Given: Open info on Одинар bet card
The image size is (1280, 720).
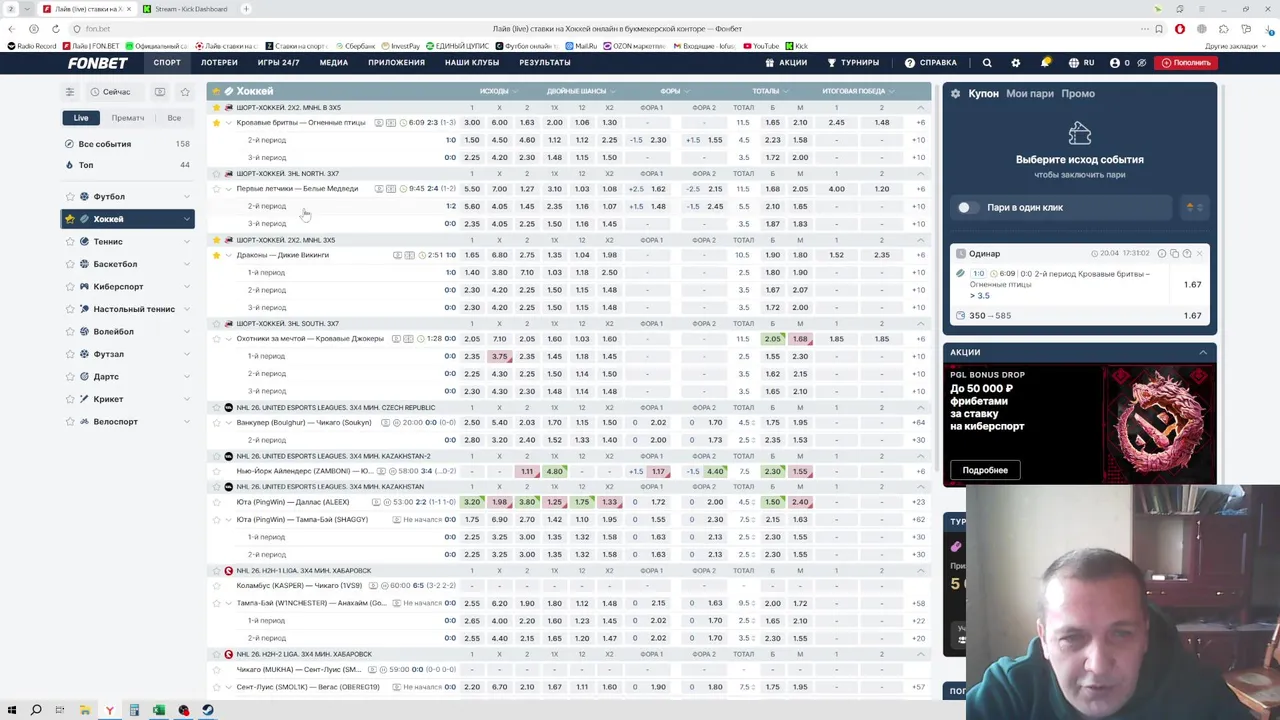Looking at the screenshot, I should coord(1162,254).
